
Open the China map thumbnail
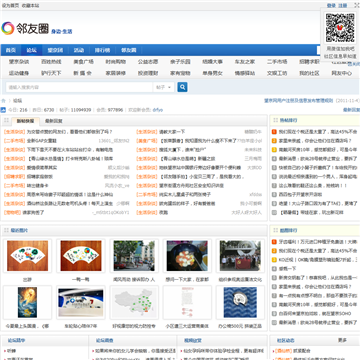(x=134, y=302)
